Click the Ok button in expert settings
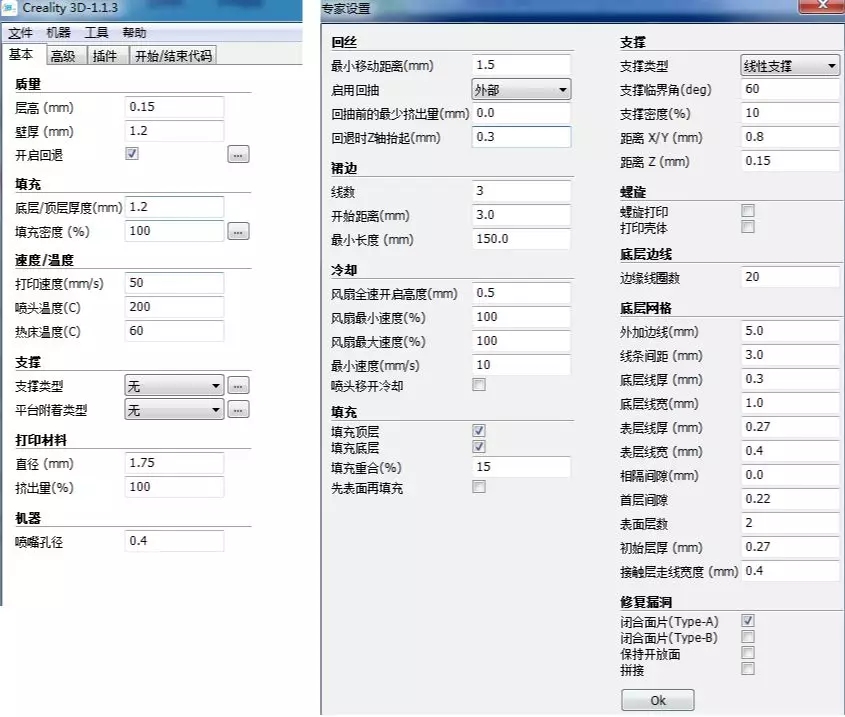Viewport: 845px width, 717px height. pos(657,700)
